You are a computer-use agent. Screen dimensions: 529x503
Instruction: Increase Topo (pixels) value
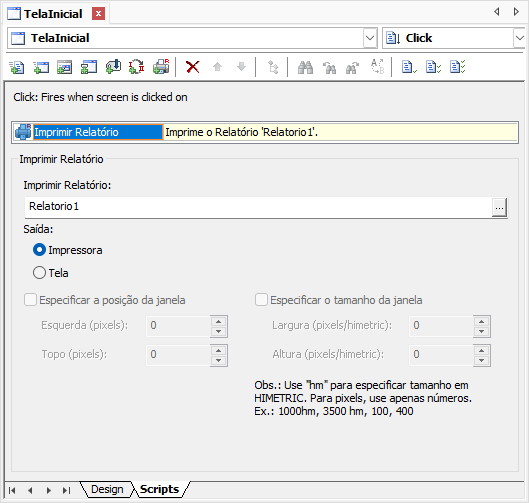click(219, 350)
